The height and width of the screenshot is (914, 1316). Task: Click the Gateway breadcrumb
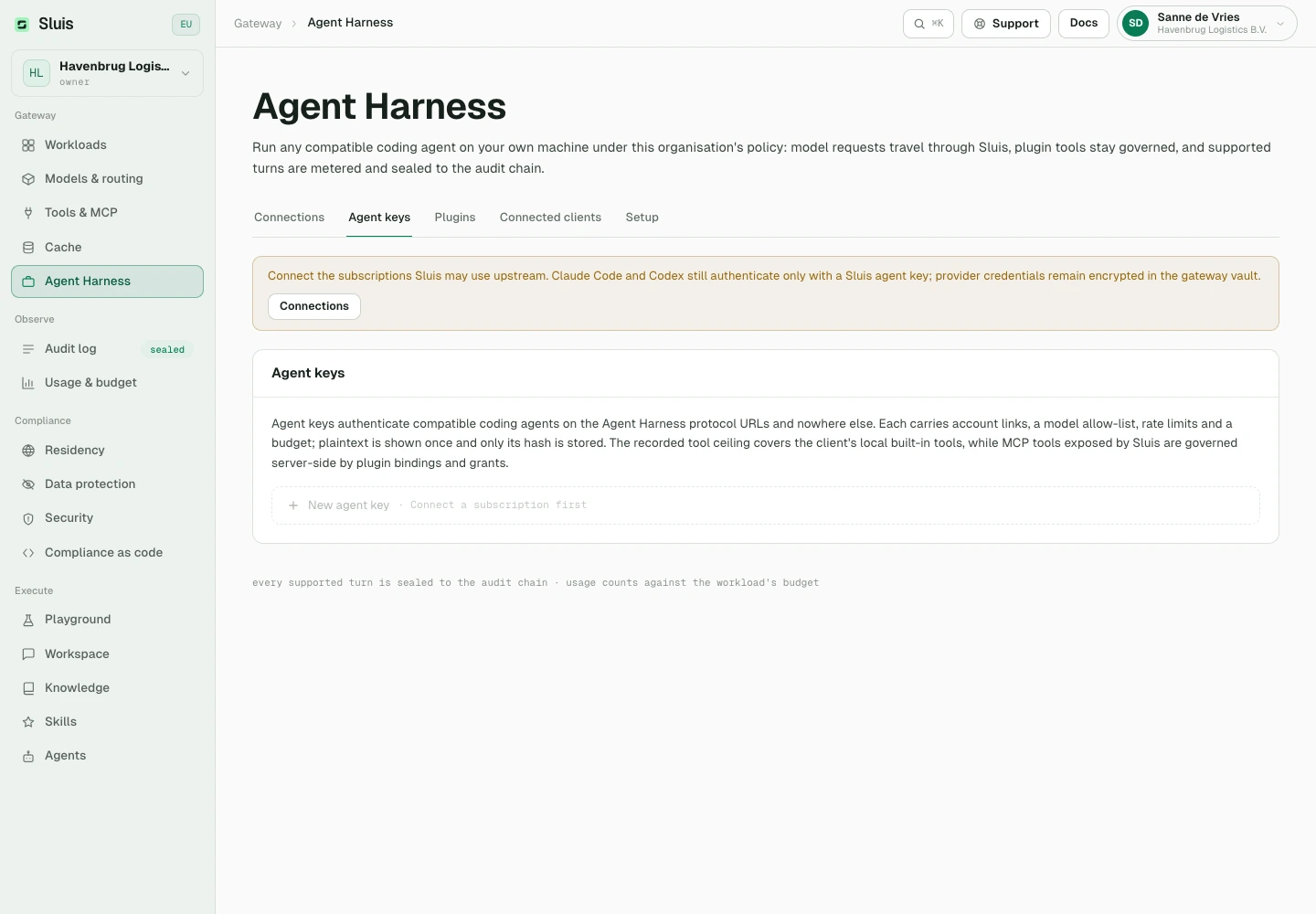(x=258, y=24)
